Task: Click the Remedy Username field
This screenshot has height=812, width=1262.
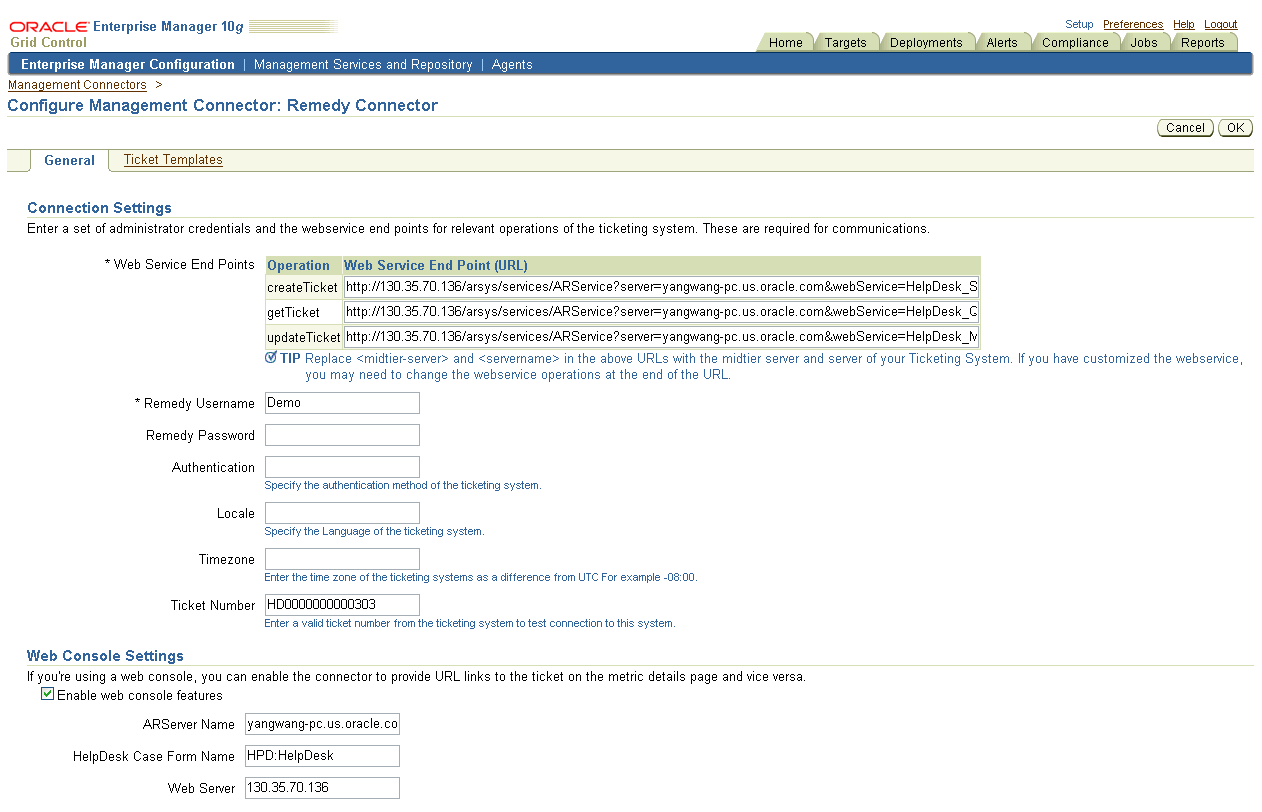Action: pos(342,403)
